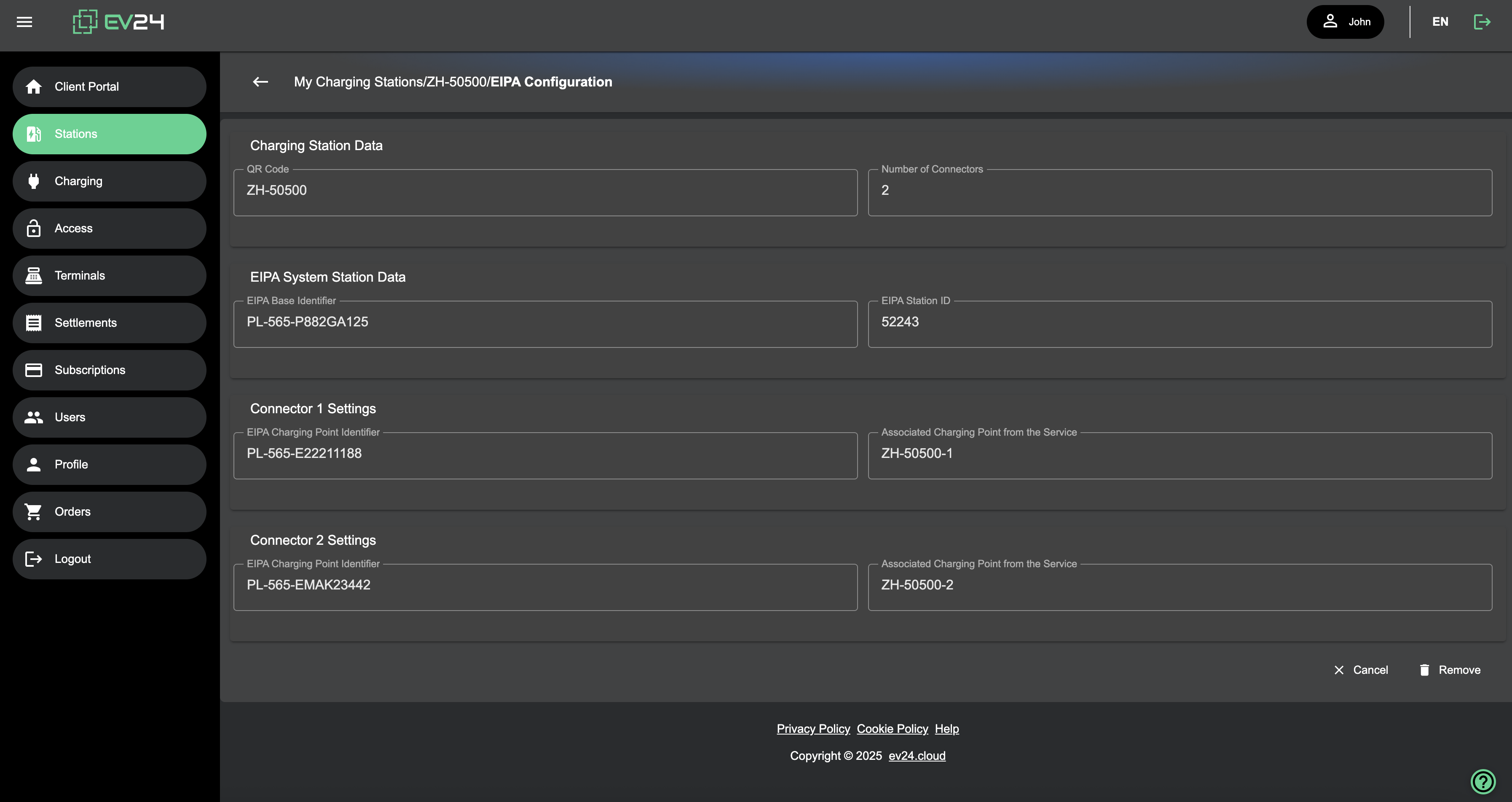Image resolution: width=1512 pixels, height=802 pixels.
Task: Click the Privacy Policy link
Action: pyautogui.click(x=813, y=729)
